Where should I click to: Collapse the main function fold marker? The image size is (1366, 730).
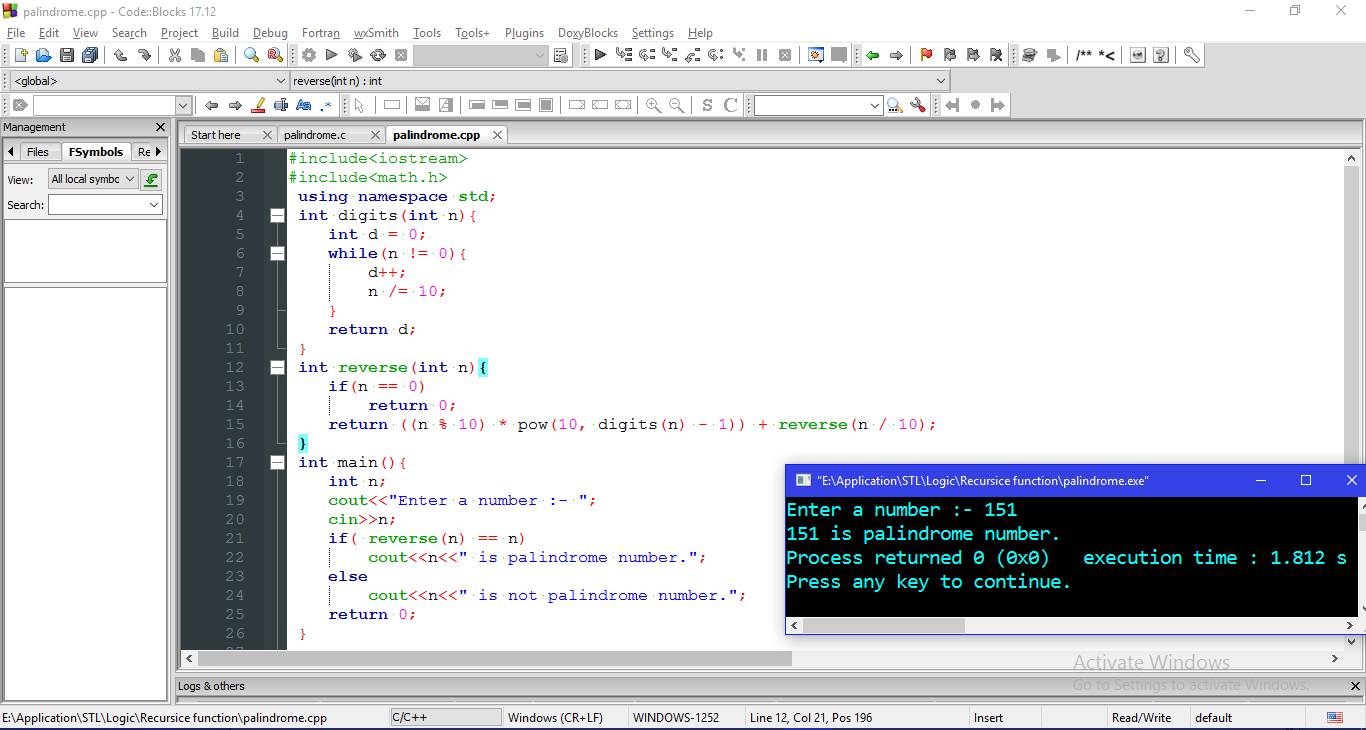(277, 461)
